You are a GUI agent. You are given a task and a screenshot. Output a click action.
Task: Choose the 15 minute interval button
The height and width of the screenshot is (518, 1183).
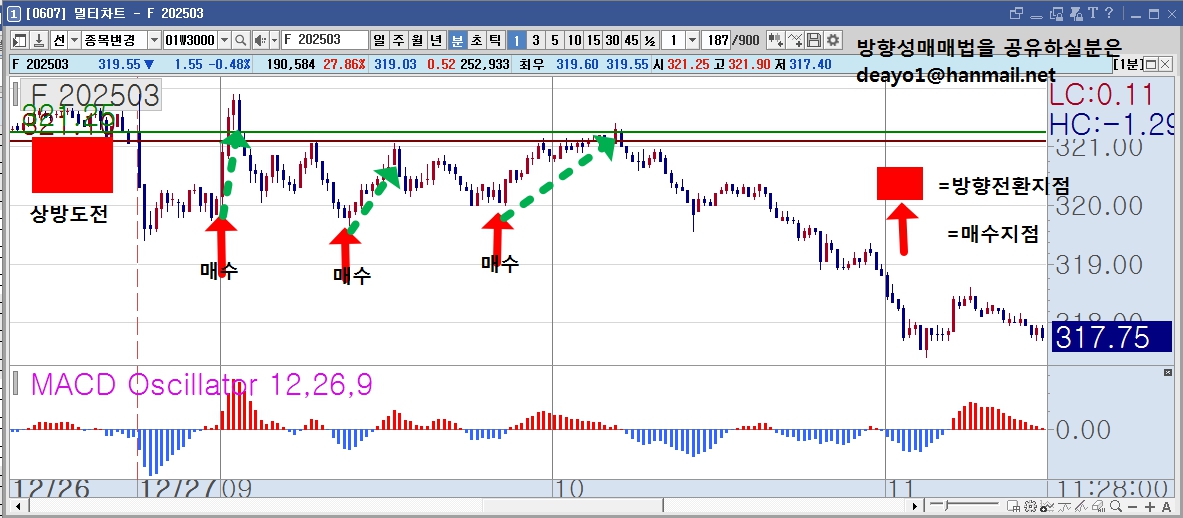(593, 40)
